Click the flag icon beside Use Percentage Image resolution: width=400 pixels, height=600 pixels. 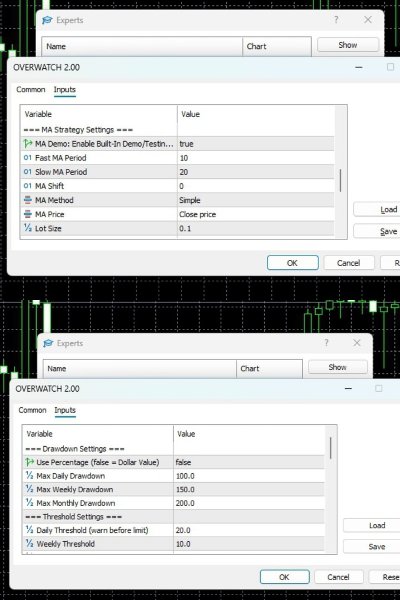(29, 462)
